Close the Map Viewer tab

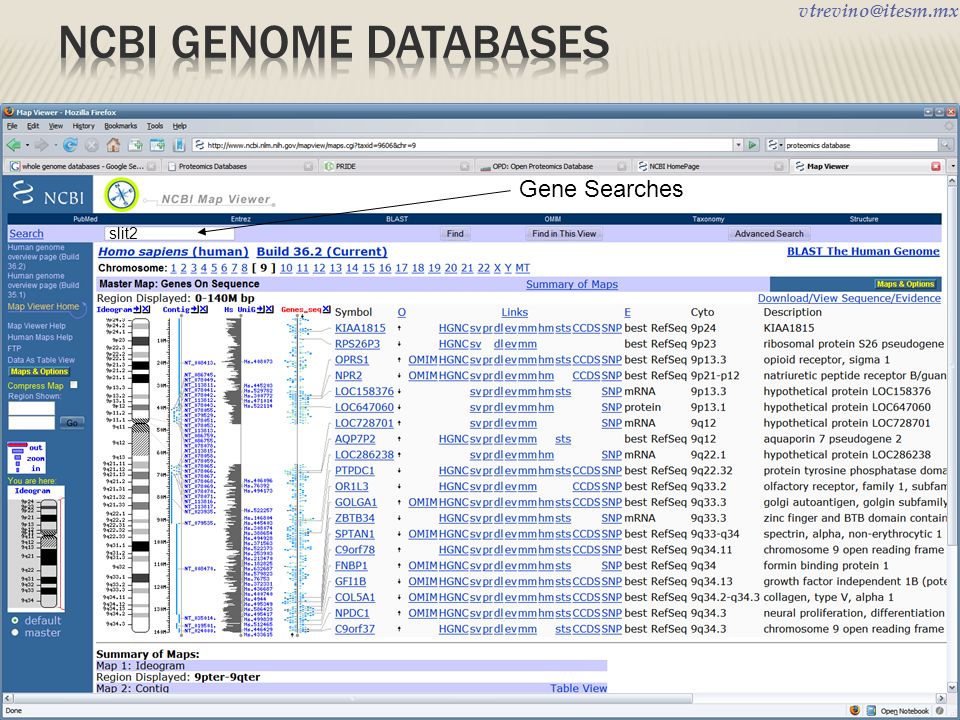[936, 166]
